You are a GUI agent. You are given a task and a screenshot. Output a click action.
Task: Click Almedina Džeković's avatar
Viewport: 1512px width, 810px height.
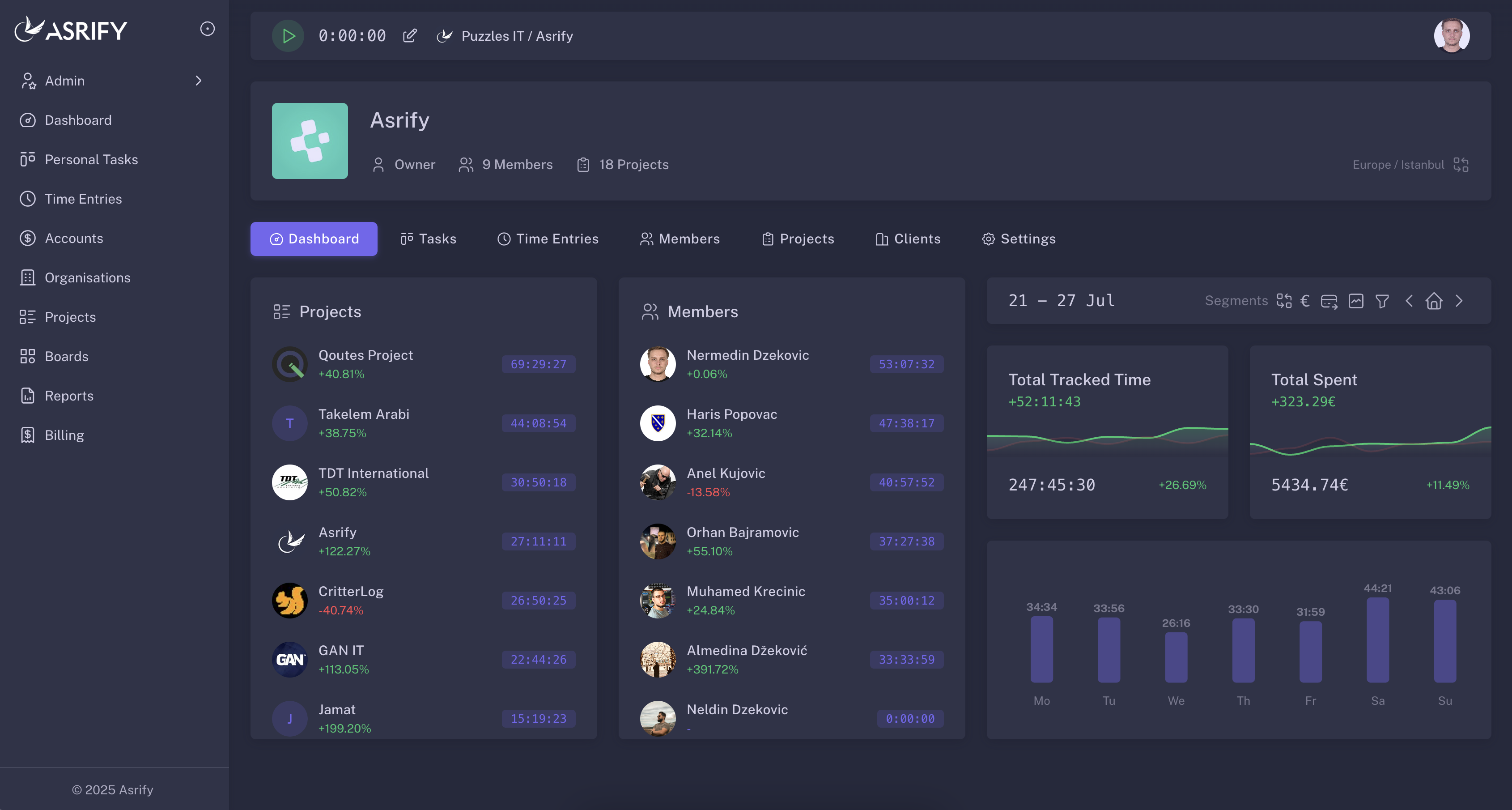click(658, 659)
